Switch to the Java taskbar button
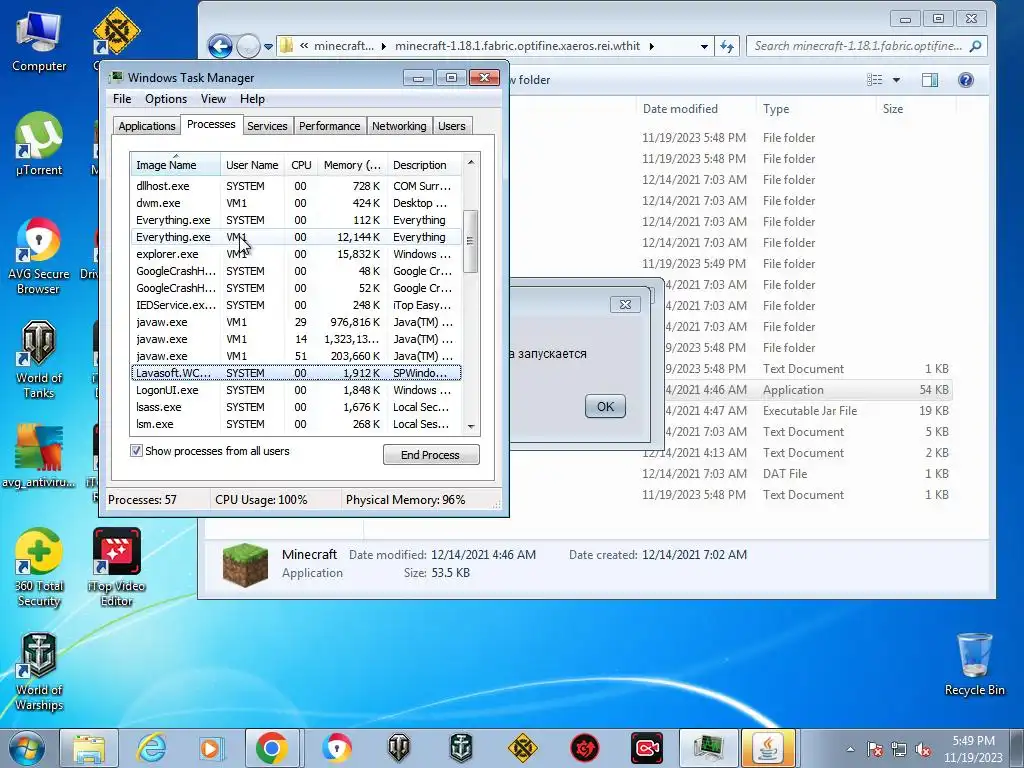This screenshot has height=768, width=1024. [769, 748]
